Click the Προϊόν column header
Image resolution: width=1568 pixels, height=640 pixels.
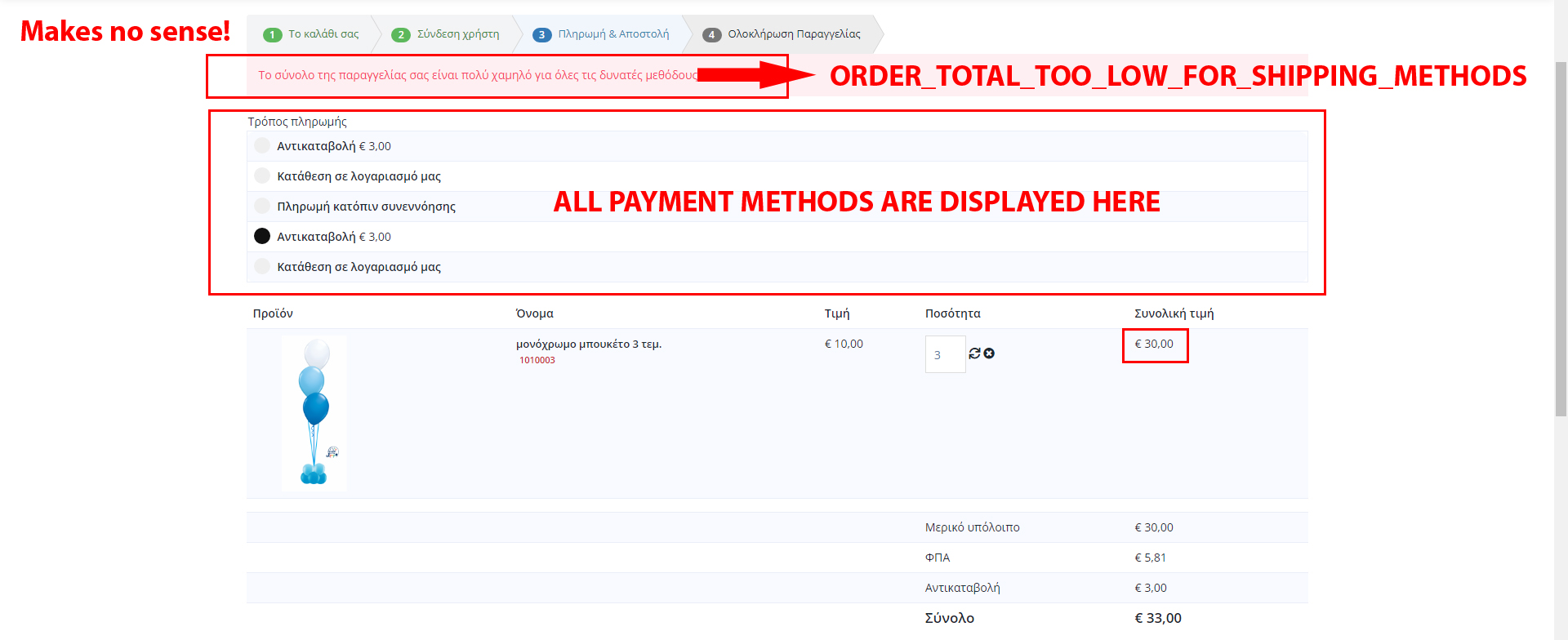273,313
